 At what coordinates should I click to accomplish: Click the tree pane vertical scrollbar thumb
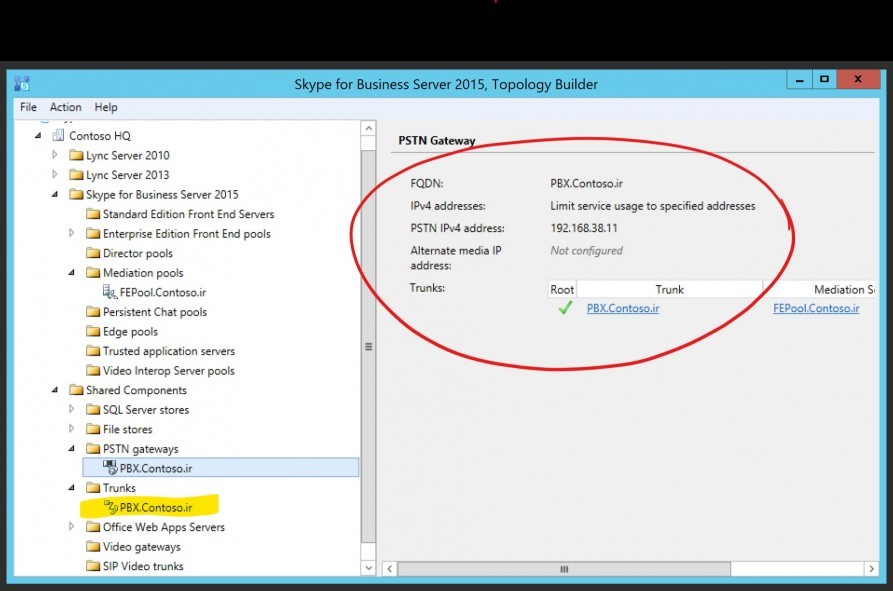pyautogui.click(x=368, y=347)
